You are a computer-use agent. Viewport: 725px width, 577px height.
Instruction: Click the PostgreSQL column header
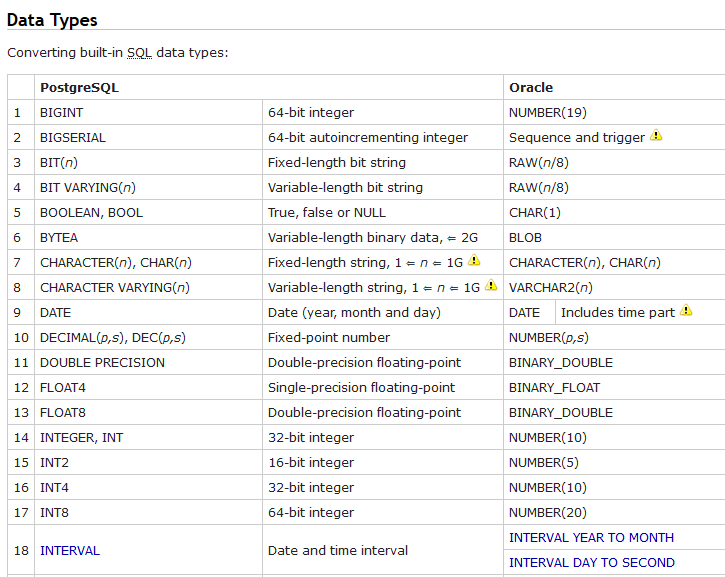269,87
